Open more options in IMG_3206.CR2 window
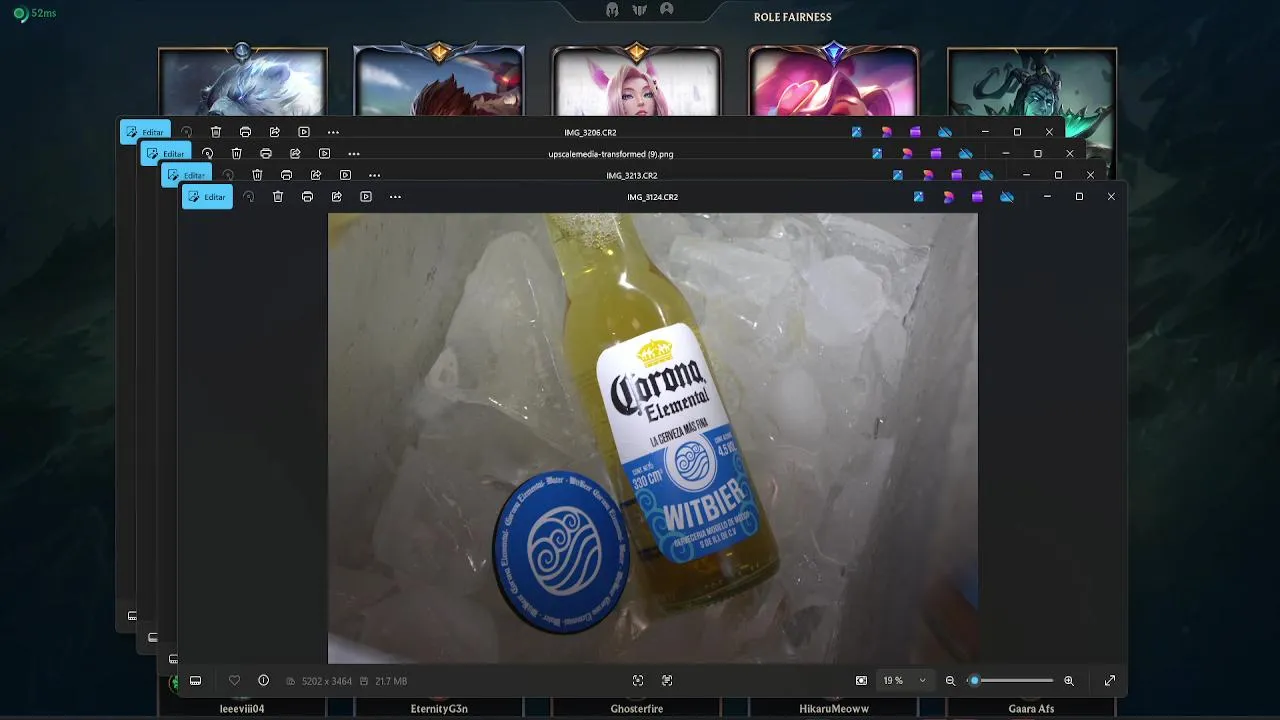This screenshot has height=720, width=1280. click(333, 132)
